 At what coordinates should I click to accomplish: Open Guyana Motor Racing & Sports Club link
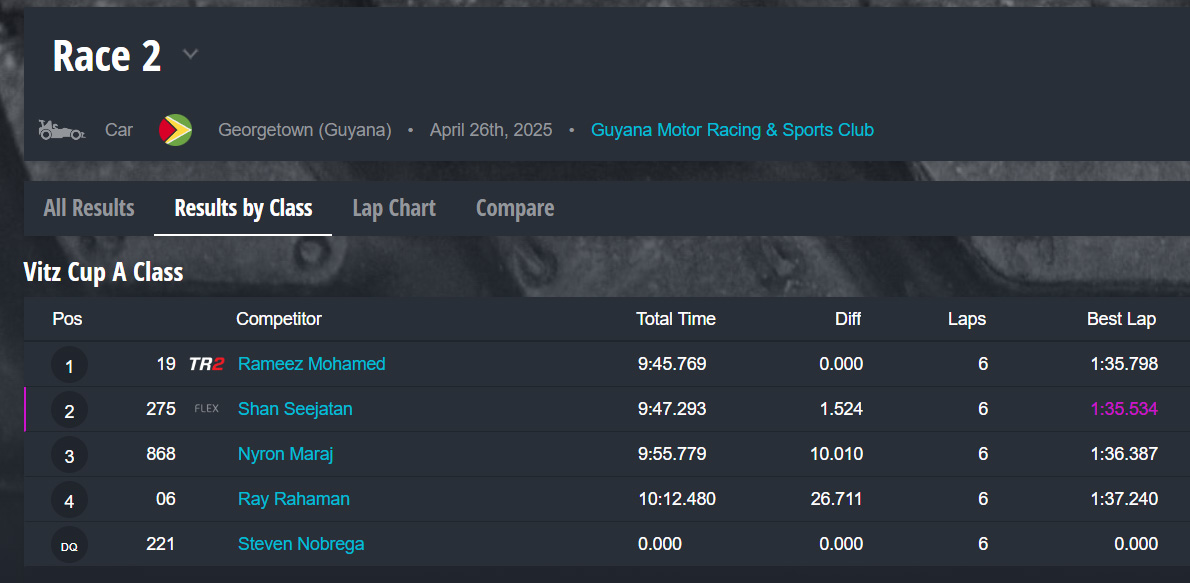click(732, 130)
